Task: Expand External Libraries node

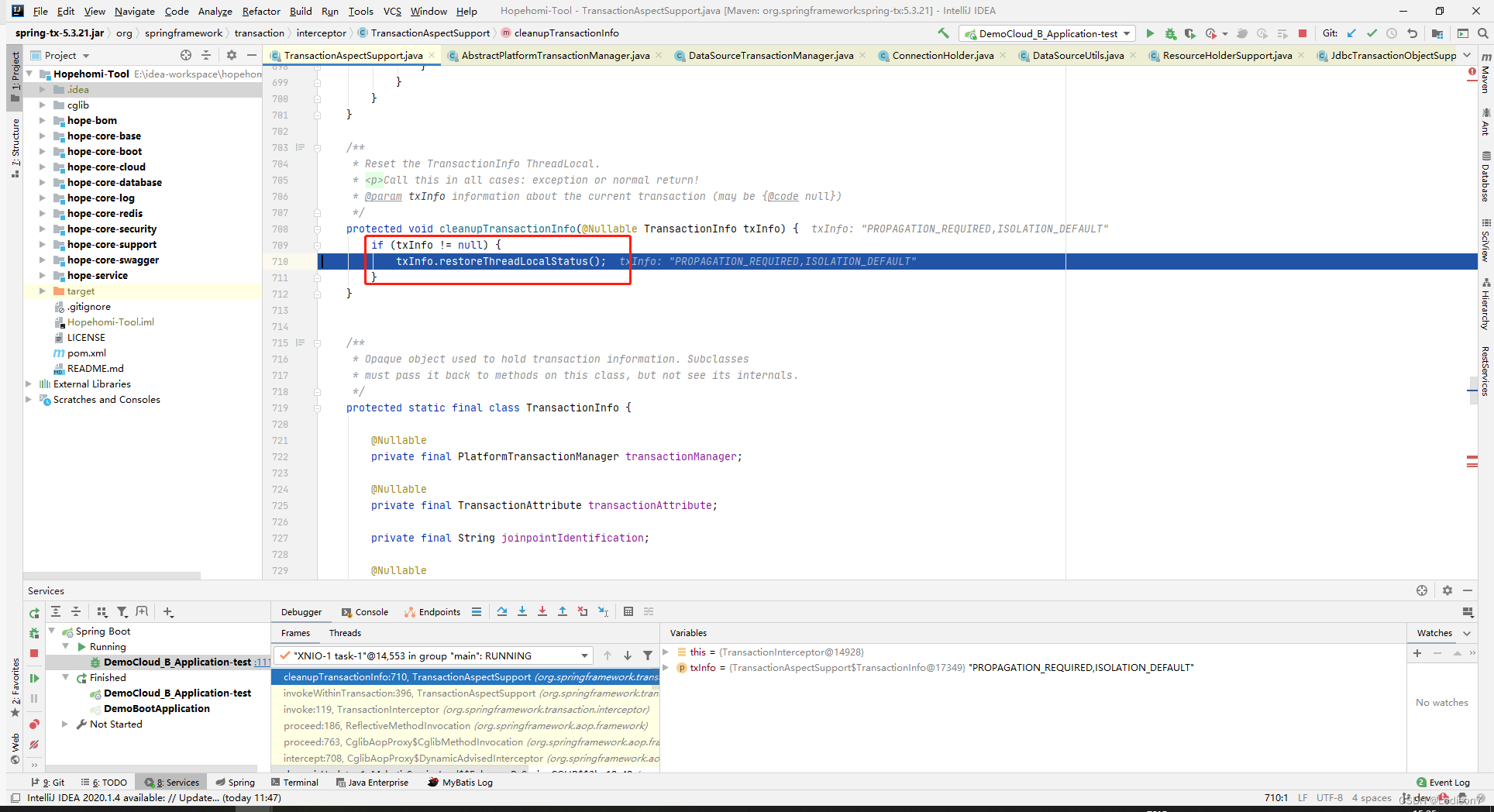Action: [x=29, y=384]
